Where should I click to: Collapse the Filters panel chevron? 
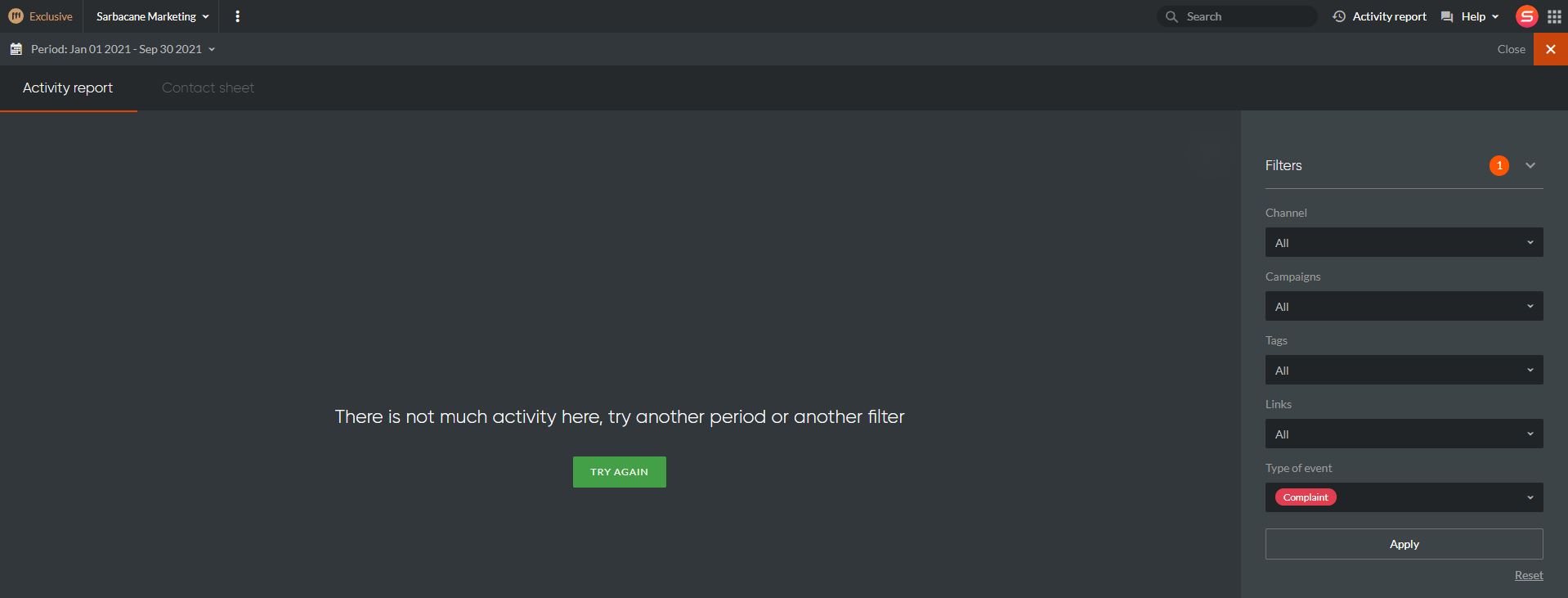pos(1530,165)
